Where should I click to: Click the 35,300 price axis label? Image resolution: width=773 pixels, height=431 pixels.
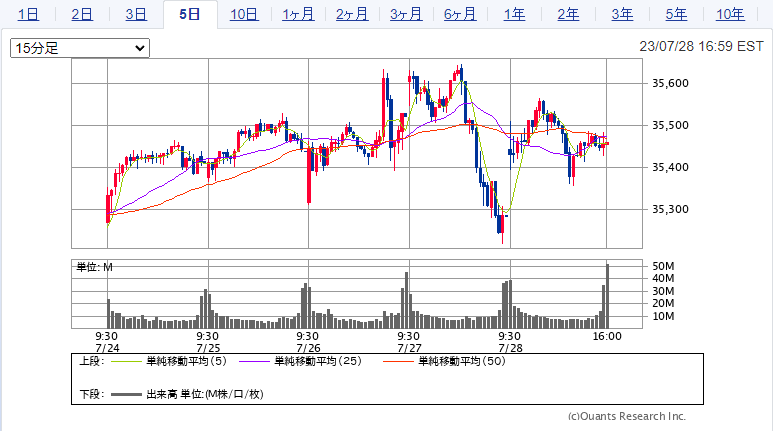670,209
